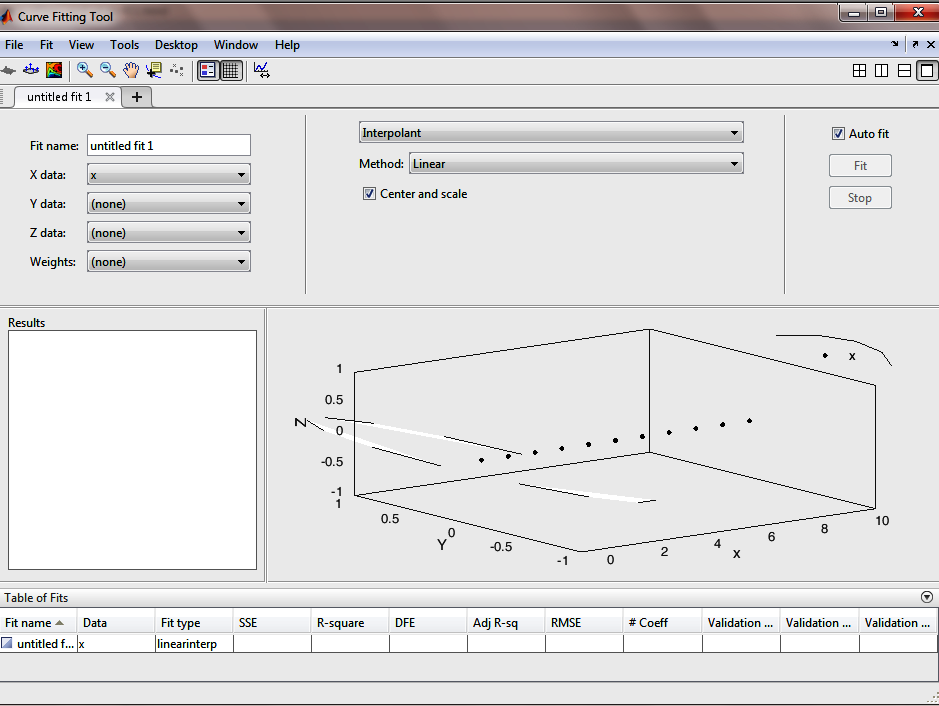
Task: Open the X data dropdown
Action: (x=168, y=175)
